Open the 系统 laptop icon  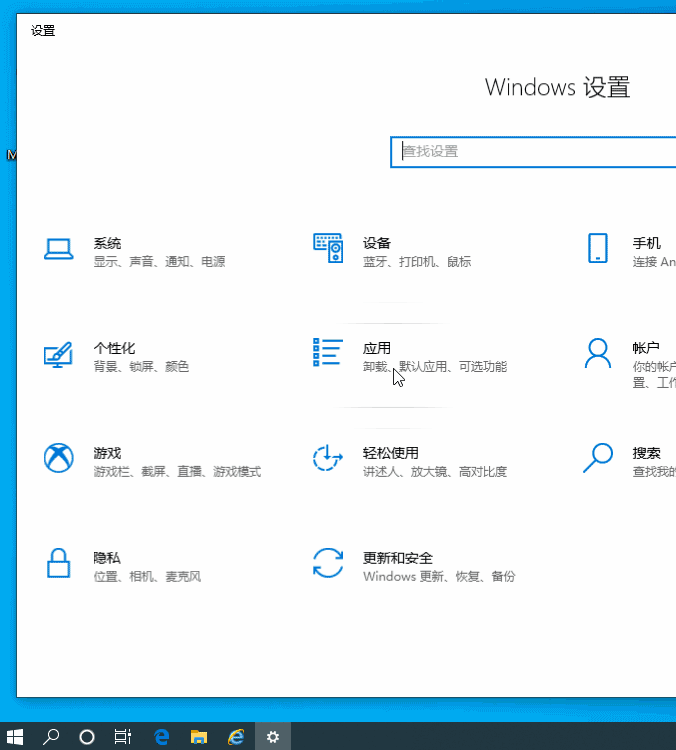(x=58, y=249)
